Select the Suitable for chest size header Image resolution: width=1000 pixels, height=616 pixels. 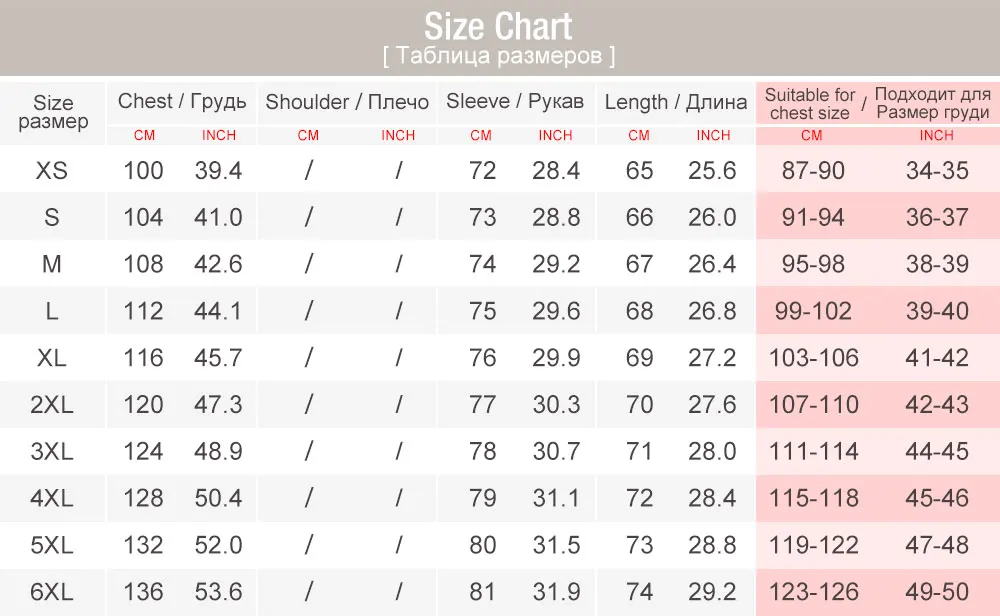(x=810, y=103)
